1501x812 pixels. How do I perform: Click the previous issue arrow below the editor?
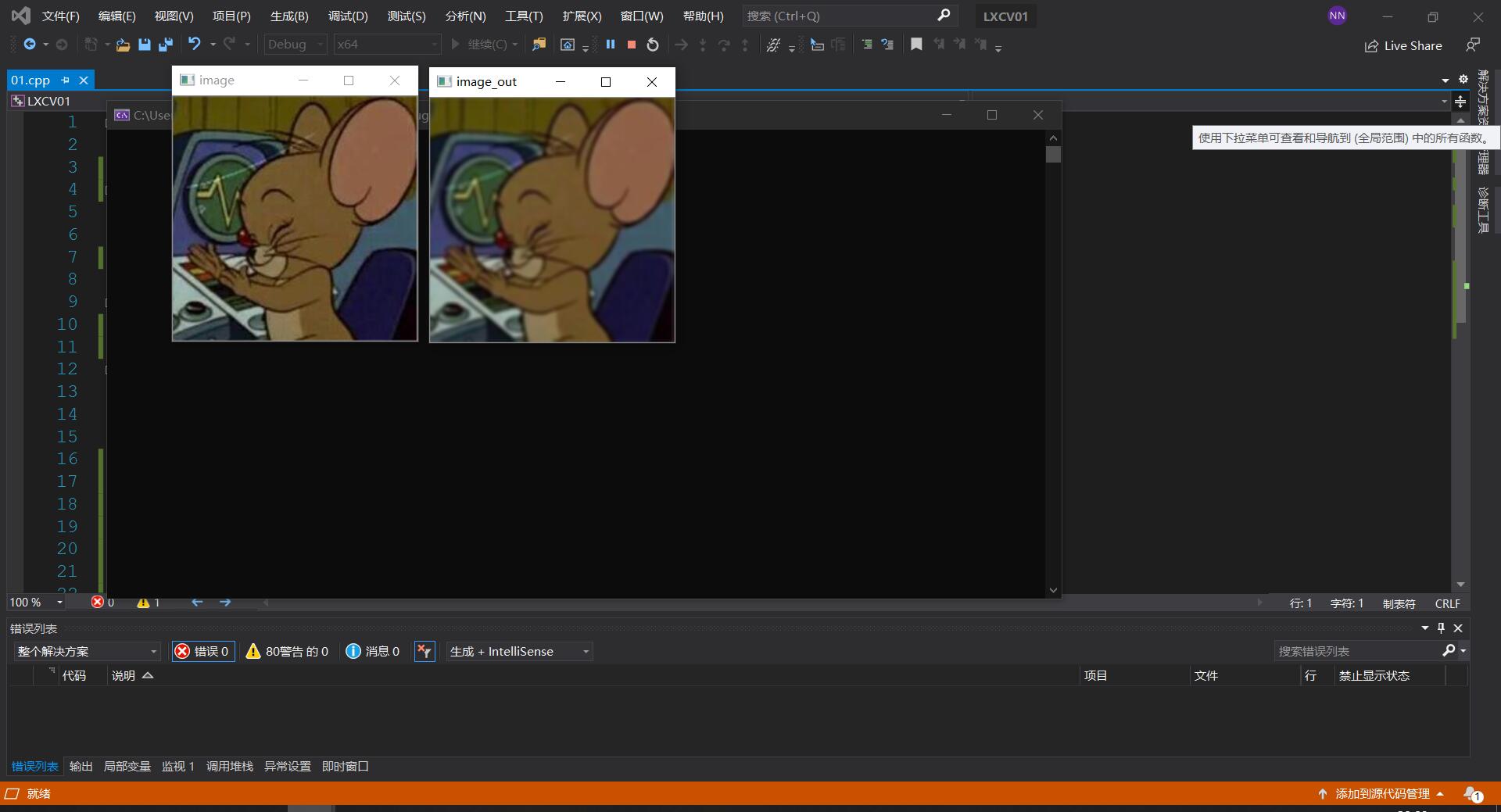click(197, 602)
